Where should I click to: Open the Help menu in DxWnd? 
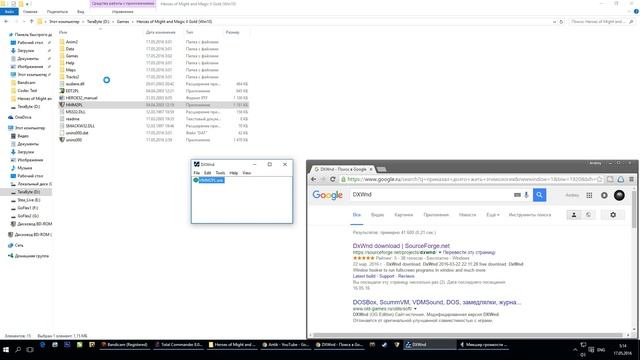pyautogui.click(x=233, y=173)
